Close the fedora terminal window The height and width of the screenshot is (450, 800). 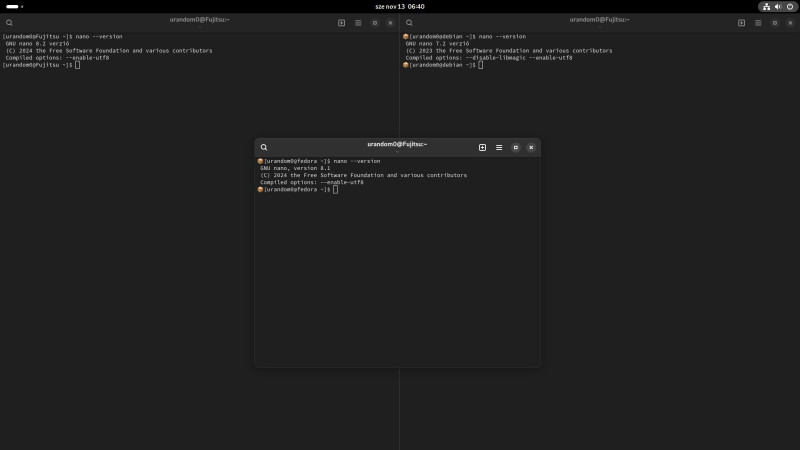pos(531,147)
